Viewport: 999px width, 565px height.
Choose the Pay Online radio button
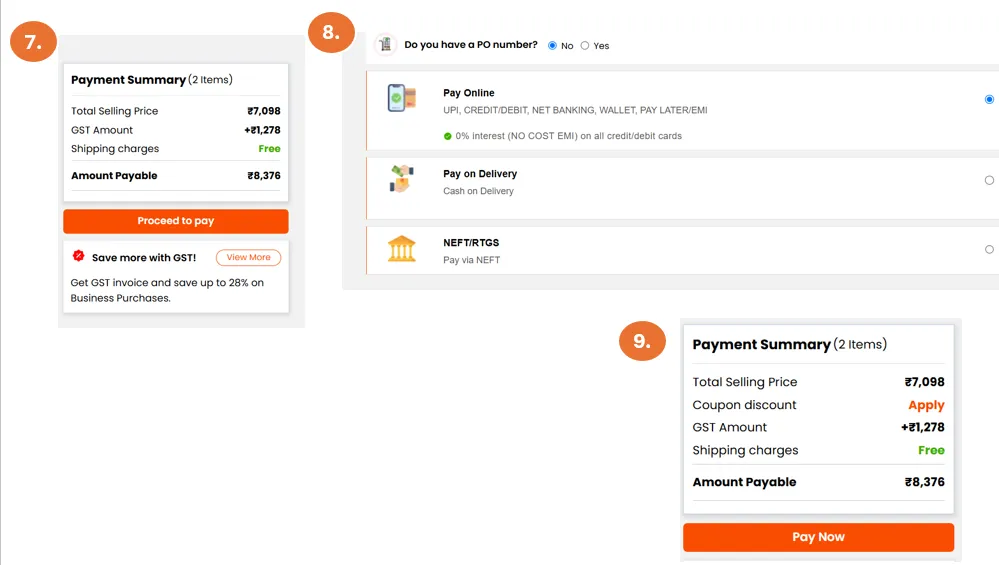(x=989, y=99)
